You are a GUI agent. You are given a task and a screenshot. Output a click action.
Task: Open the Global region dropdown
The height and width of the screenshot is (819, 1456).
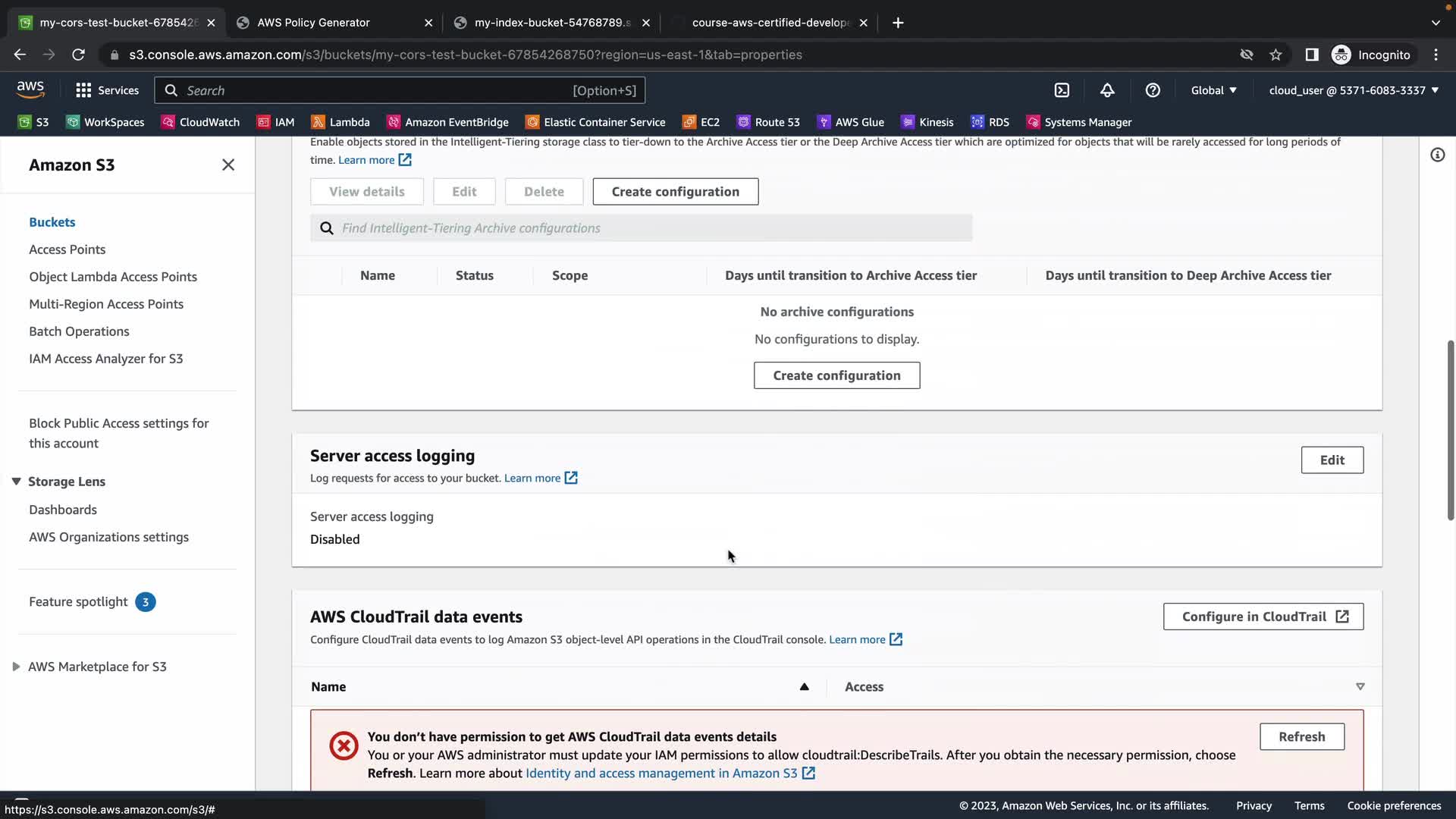pos(1213,90)
